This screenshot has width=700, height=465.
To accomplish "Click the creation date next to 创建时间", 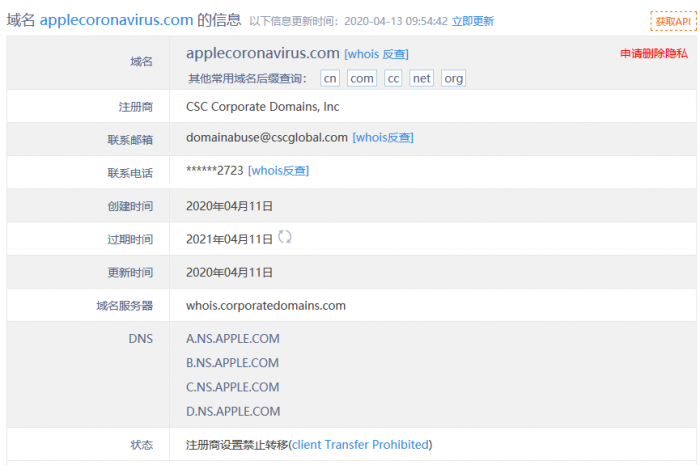I will pos(229,206).
